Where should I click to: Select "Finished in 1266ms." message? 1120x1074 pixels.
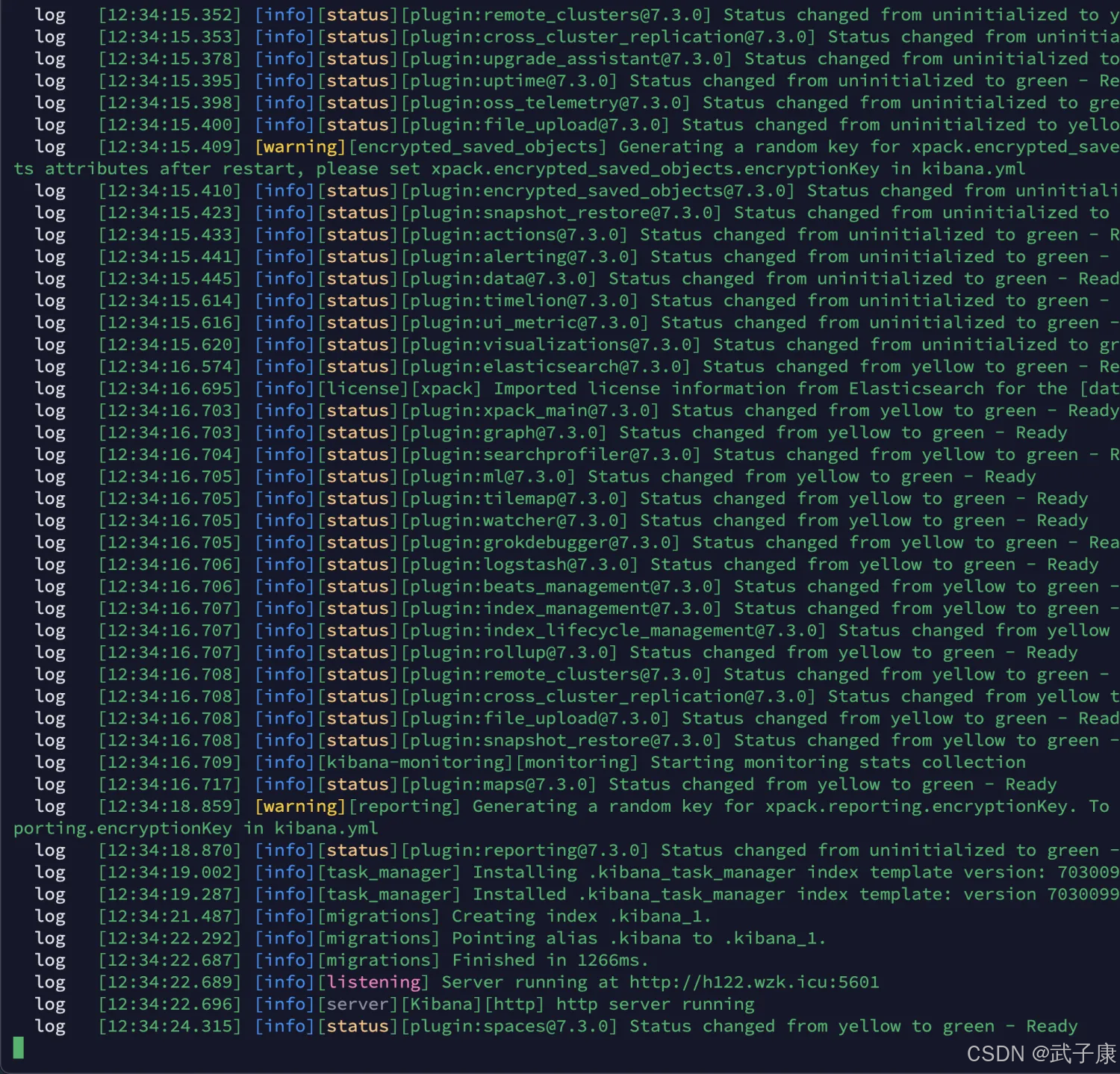pos(550,960)
